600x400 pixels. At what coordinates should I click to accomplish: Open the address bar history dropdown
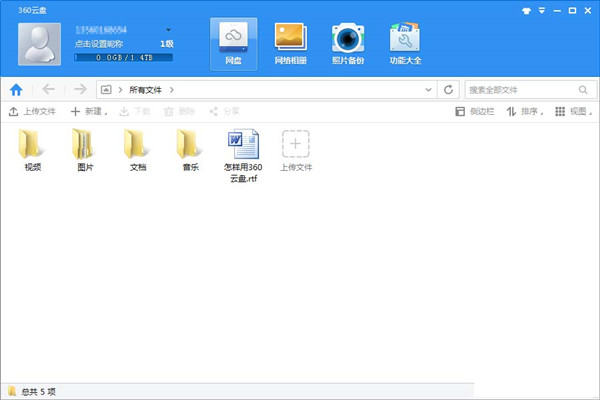point(428,90)
